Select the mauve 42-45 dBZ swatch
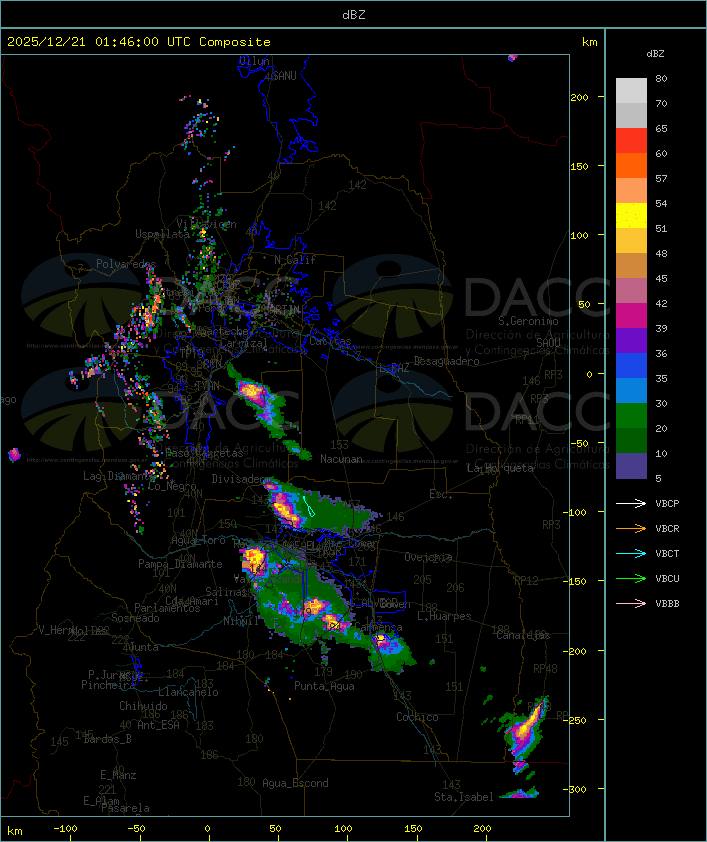 [631, 291]
